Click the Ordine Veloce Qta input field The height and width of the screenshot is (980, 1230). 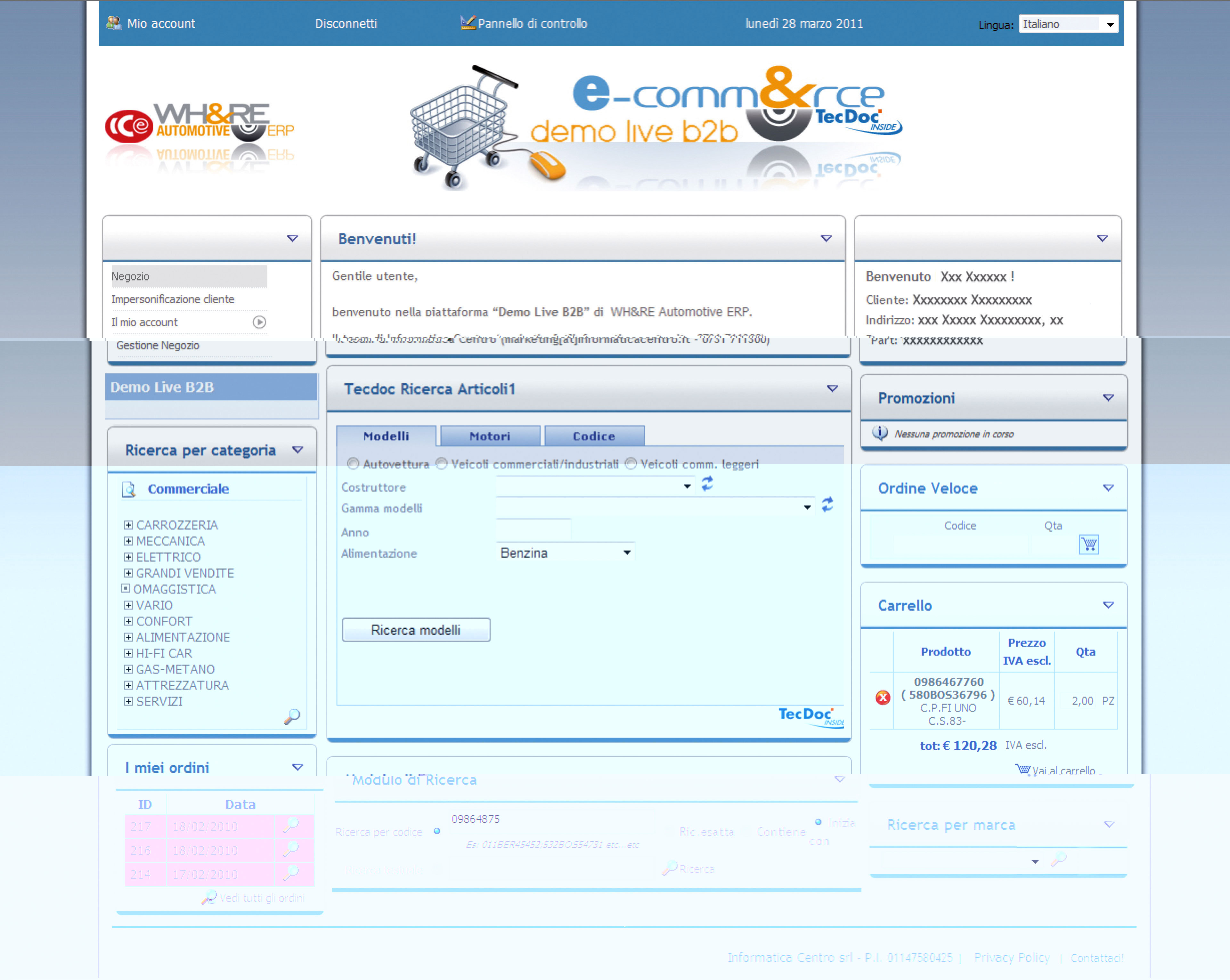click(x=1054, y=544)
